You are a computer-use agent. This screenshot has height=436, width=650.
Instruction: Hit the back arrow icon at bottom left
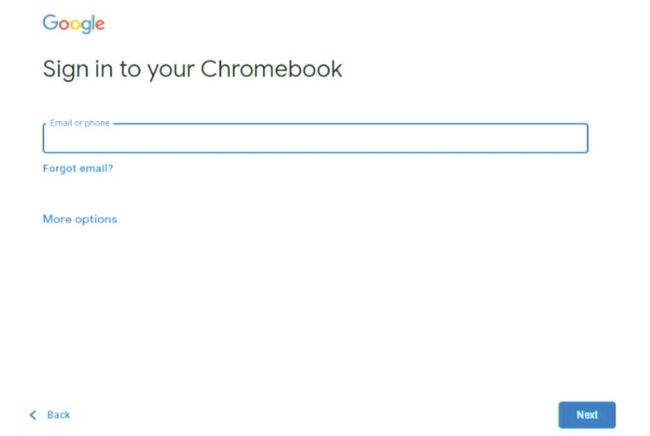pyautogui.click(x=33, y=415)
